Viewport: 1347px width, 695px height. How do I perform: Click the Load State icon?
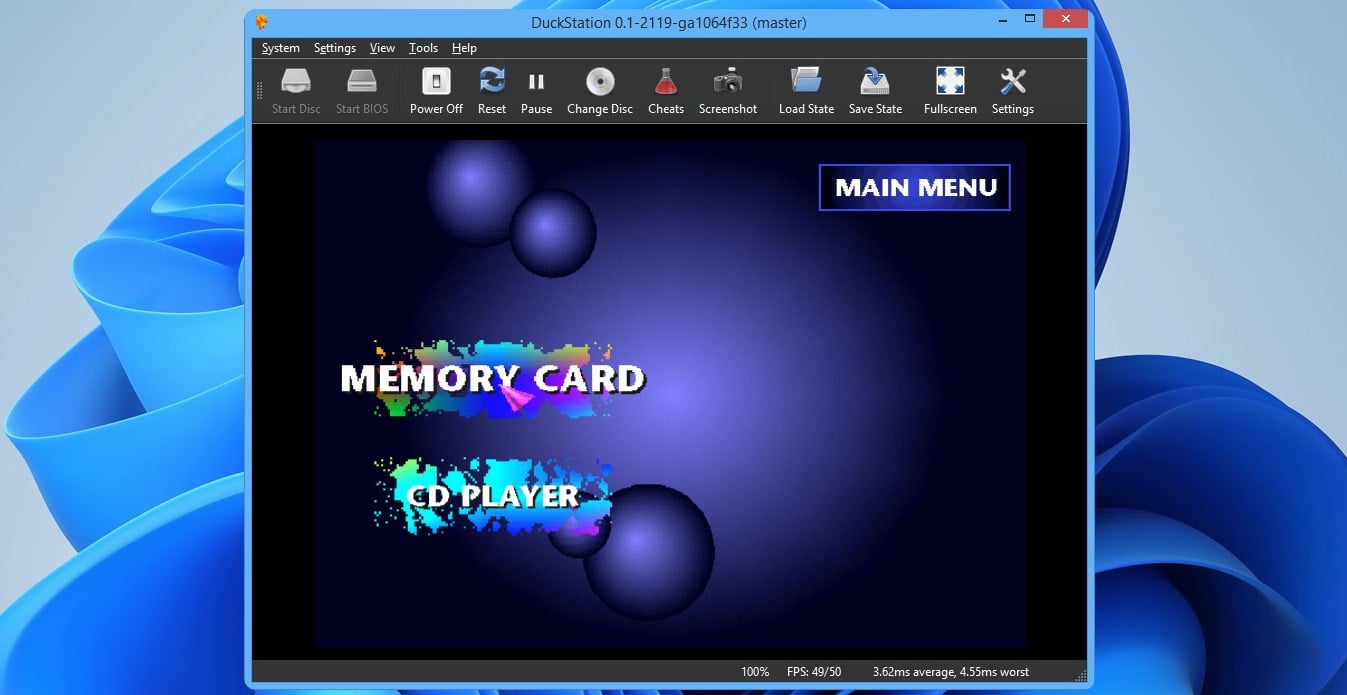point(806,91)
